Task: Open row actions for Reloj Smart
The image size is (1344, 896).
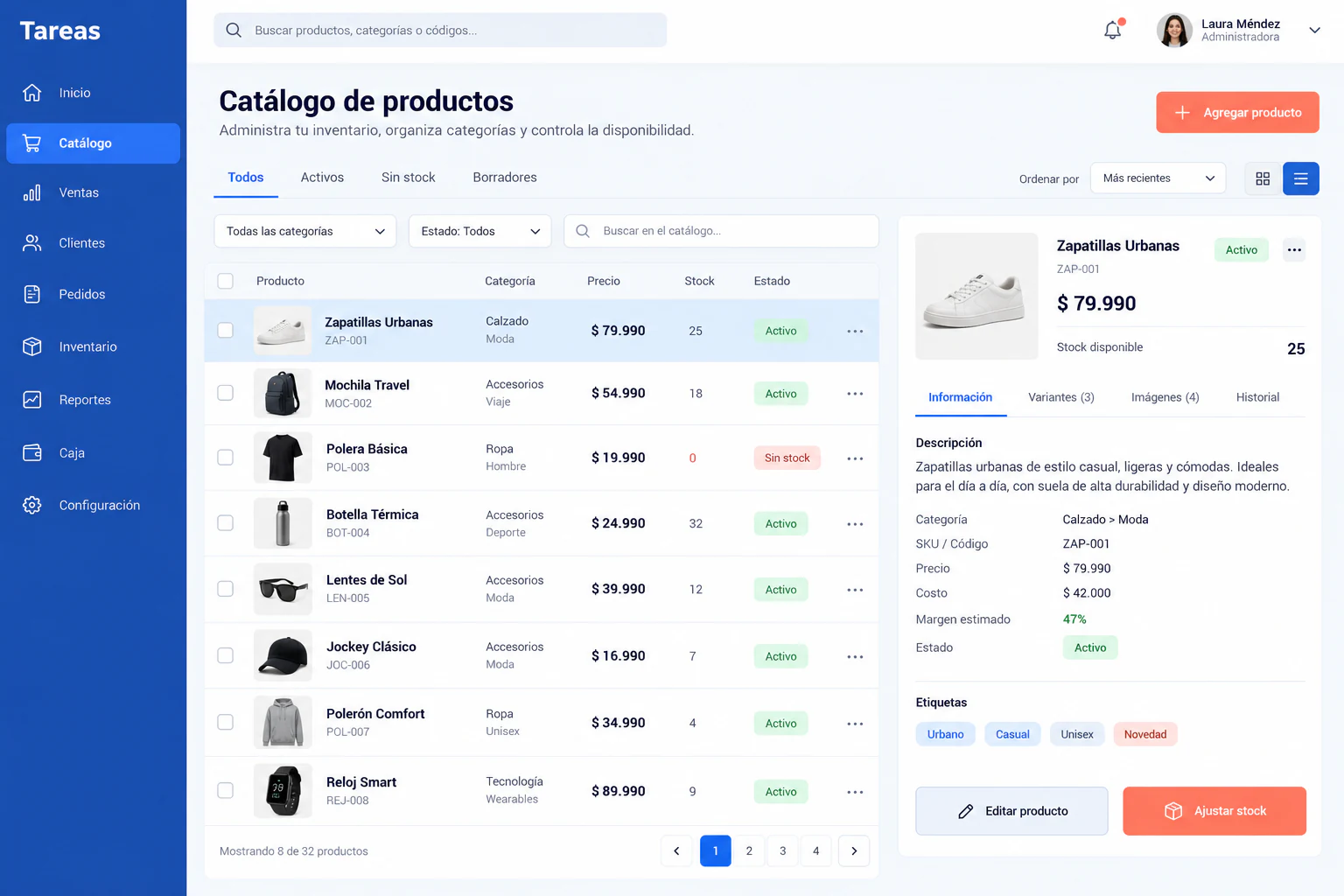Action: pyautogui.click(x=855, y=792)
